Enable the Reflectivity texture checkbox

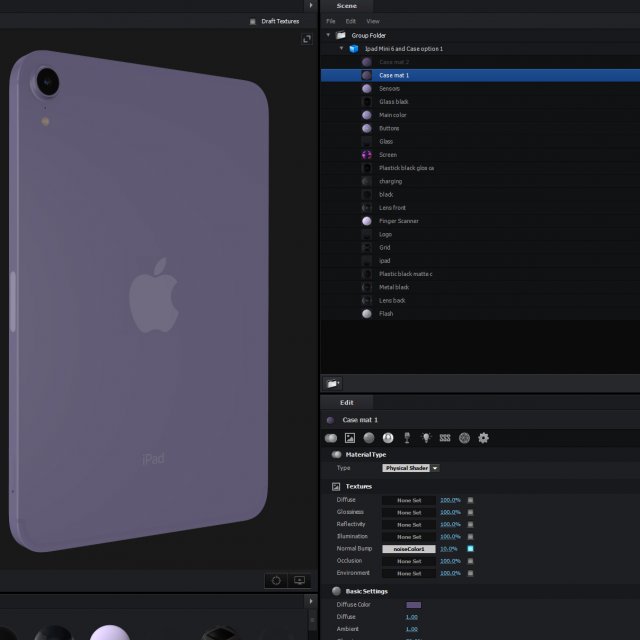point(470,524)
